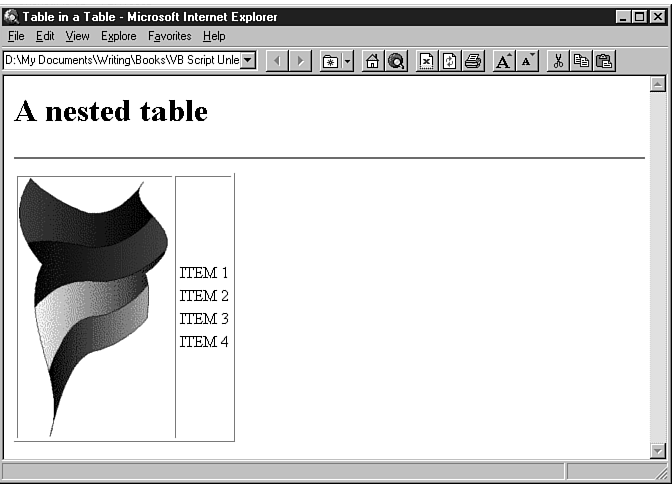Increase font size with larger A button
Screen dimensions: 672x488
pos(504,61)
